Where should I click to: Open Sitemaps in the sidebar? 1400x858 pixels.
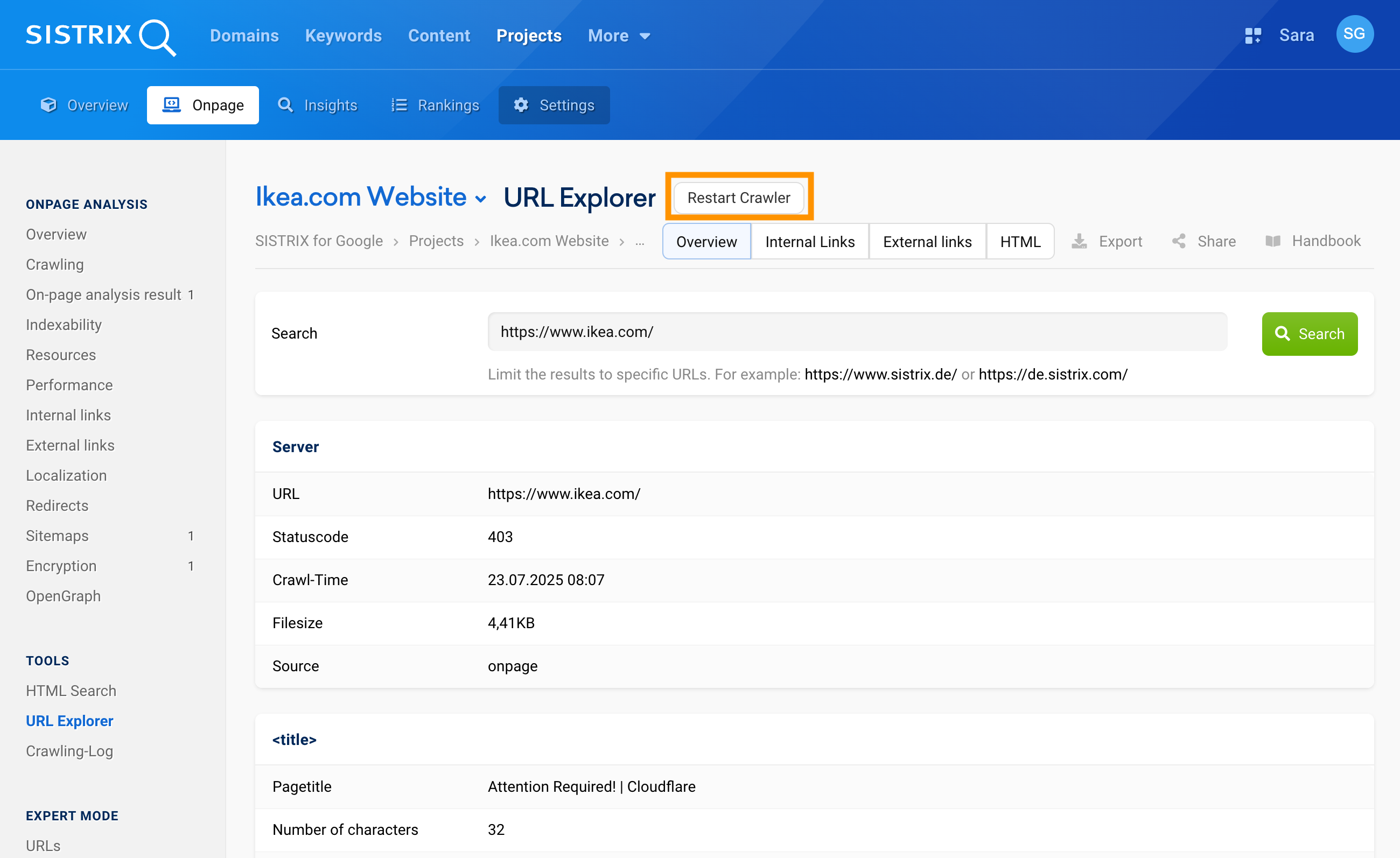57,536
